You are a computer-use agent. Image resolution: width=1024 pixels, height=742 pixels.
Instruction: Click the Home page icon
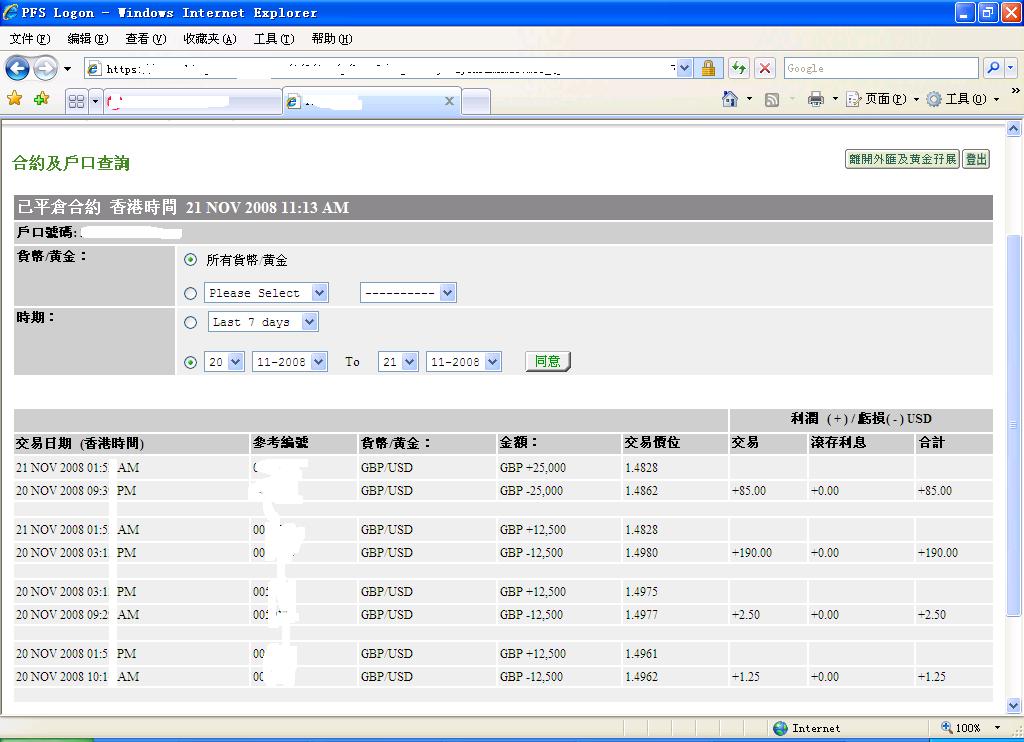click(x=730, y=99)
